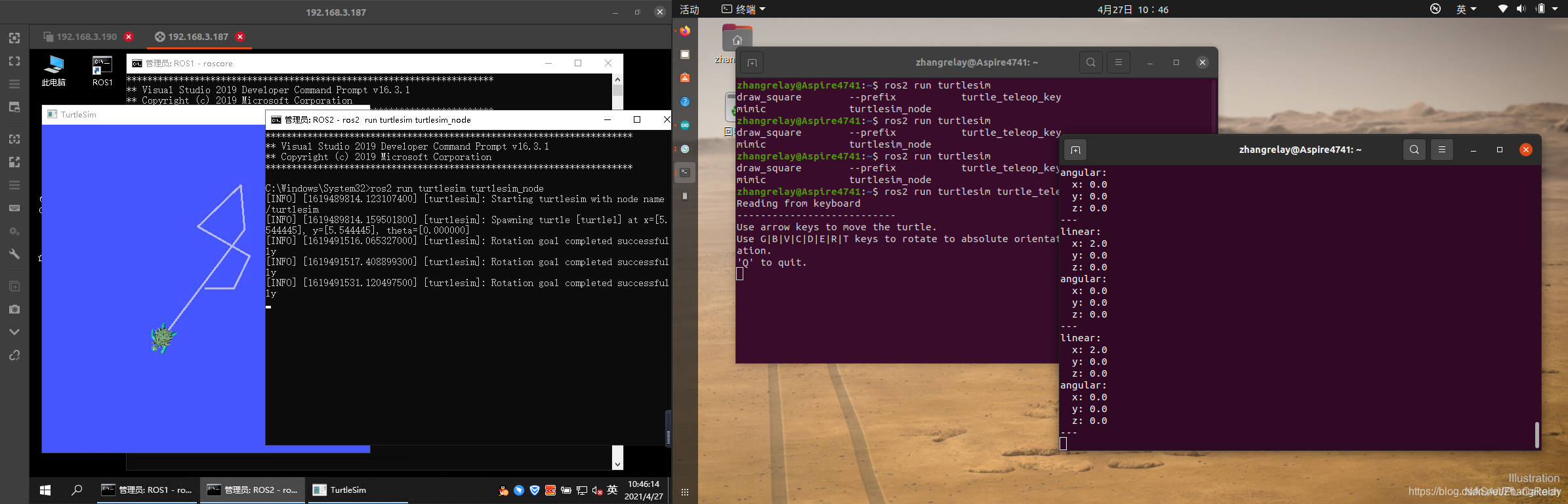Viewport: 1568px width, 504px height.
Task: Search in the back terminal window
Action: point(1090,62)
